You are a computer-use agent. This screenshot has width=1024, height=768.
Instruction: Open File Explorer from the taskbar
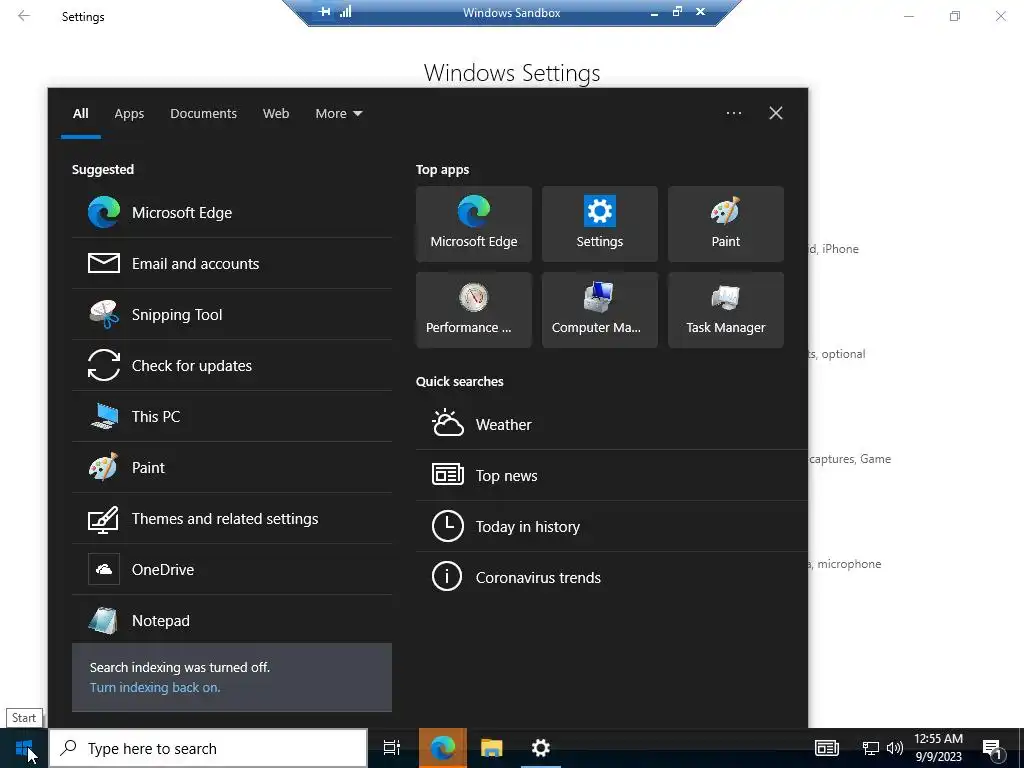(492, 748)
